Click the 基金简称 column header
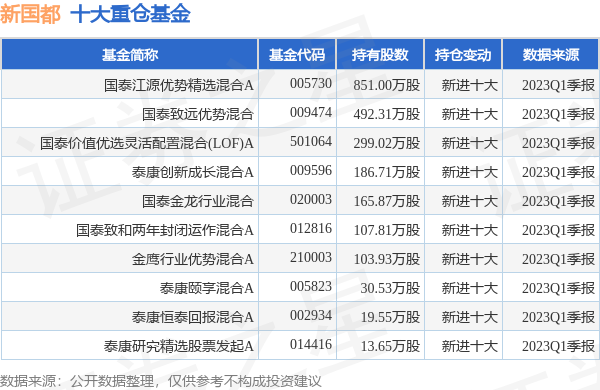This screenshot has height=390, width=600. (x=130, y=55)
